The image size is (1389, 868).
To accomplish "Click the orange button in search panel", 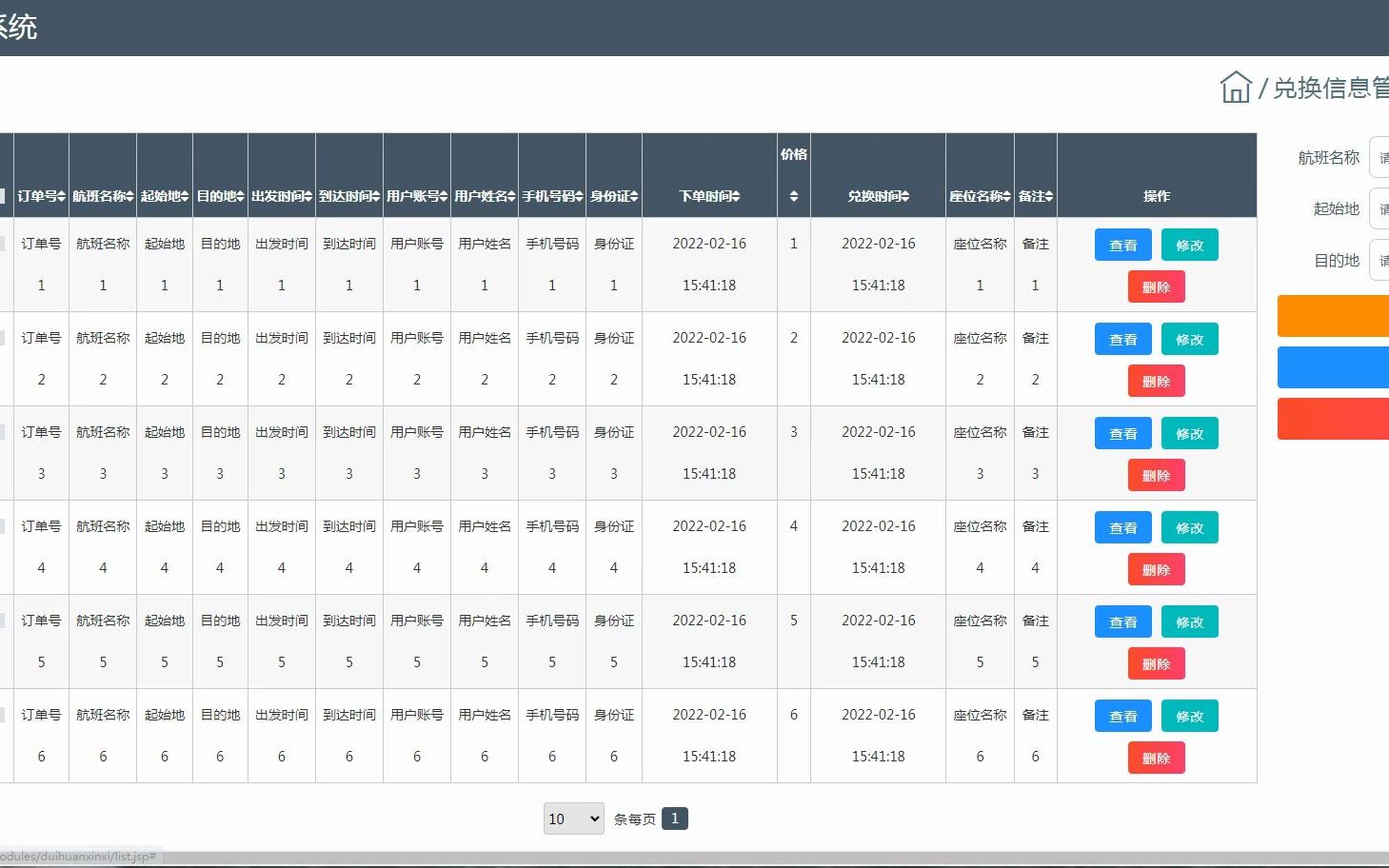I will (1333, 316).
